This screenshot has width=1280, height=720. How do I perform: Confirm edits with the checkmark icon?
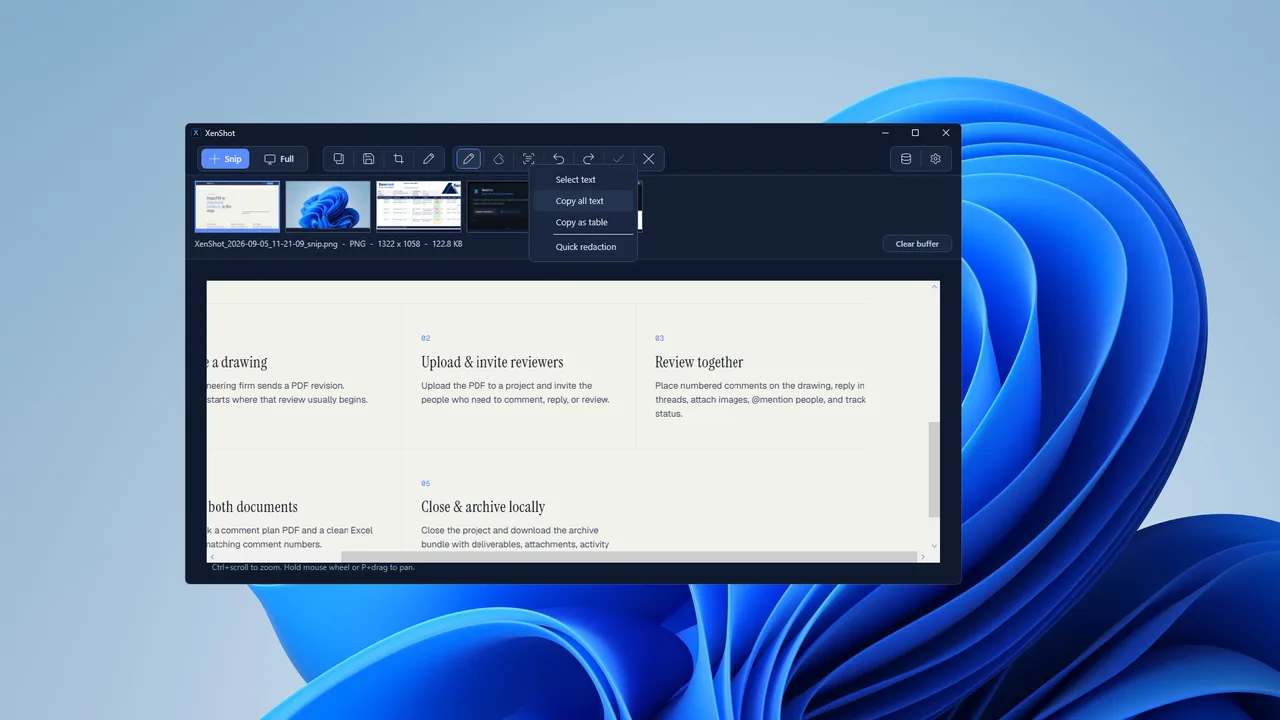tap(618, 159)
